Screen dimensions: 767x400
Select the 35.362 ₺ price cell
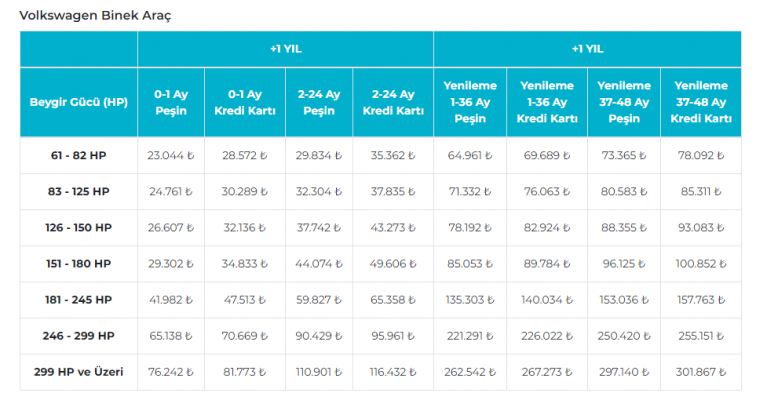coord(393,156)
